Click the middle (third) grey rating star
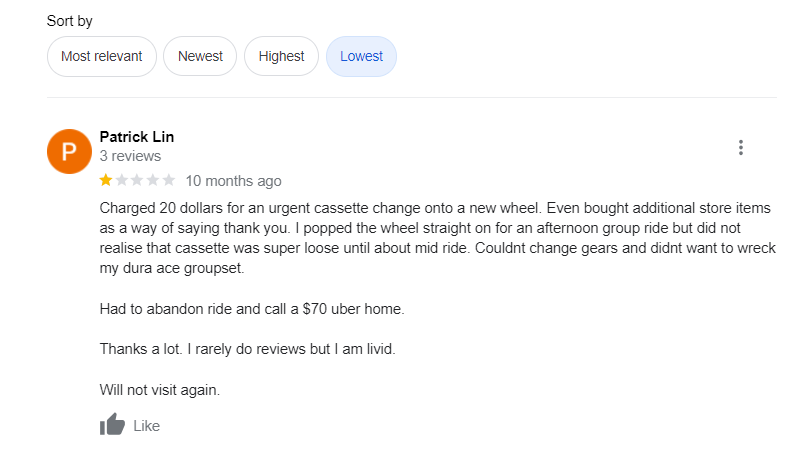Image resolution: width=790 pixels, height=455 pixels. coord(138,181)
